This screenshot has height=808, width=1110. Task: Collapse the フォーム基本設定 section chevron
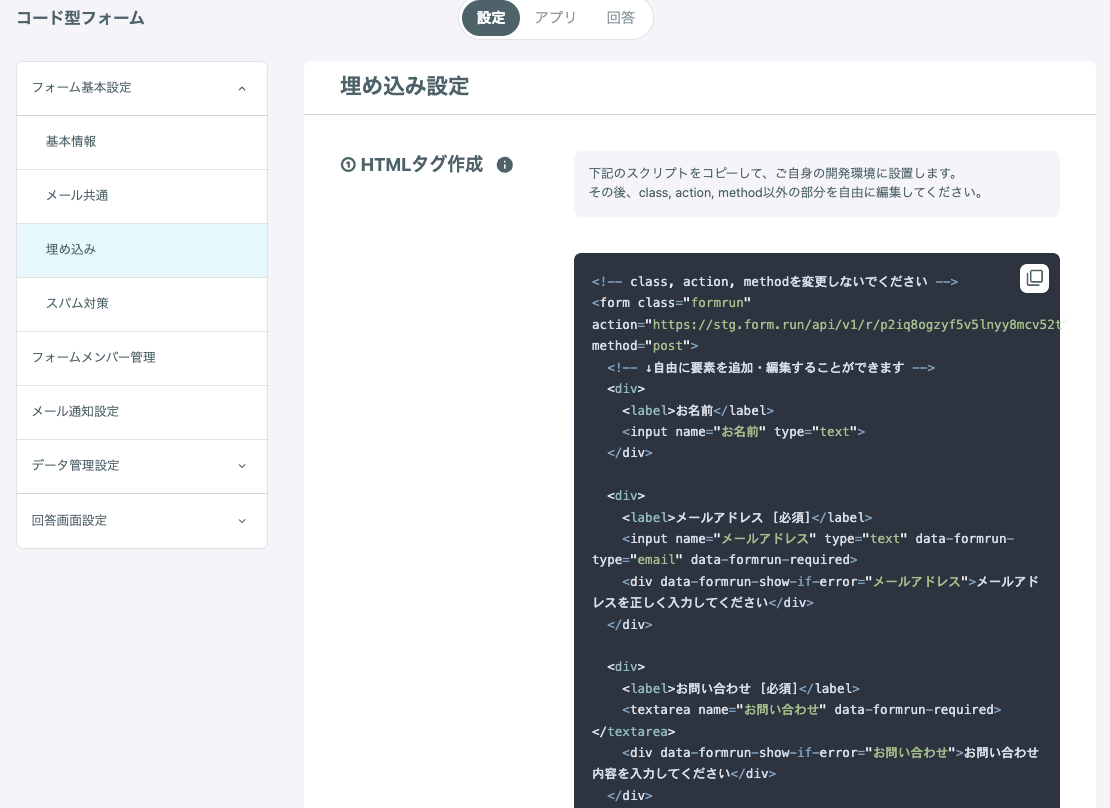click(242, 89)
